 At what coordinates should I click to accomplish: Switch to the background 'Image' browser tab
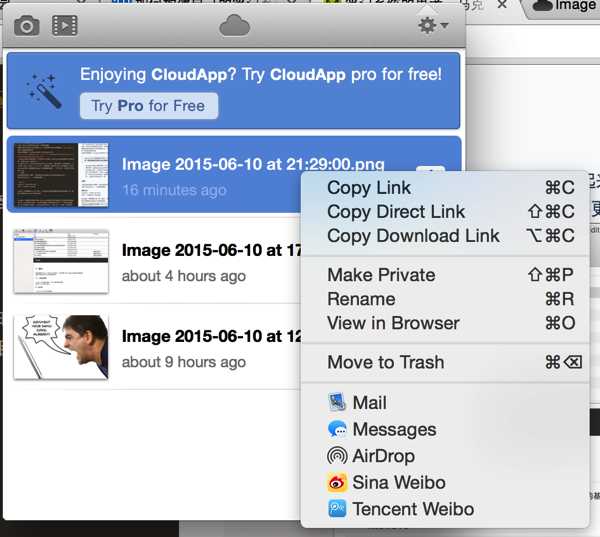(562, 6)
